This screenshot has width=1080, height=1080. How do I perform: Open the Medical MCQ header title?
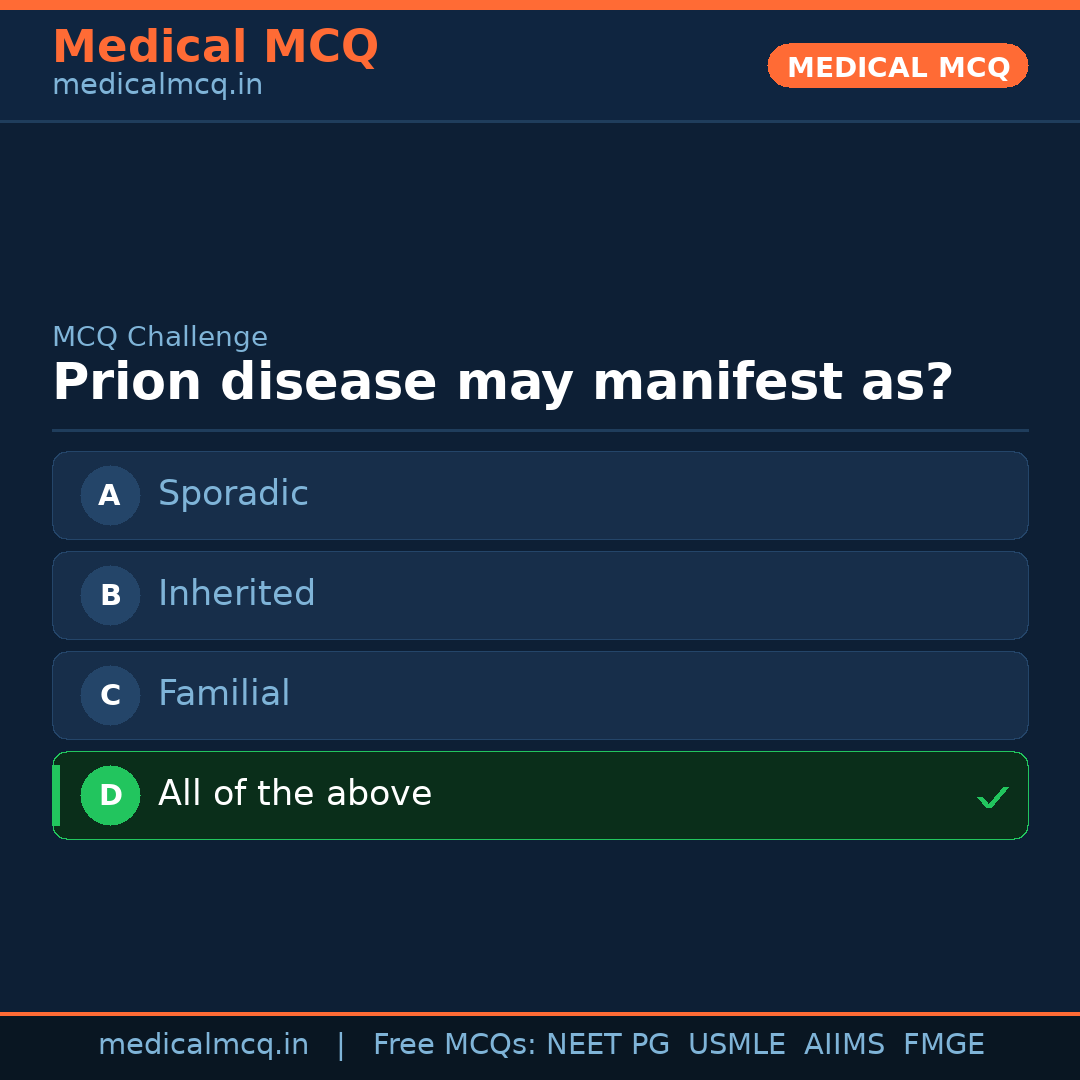click(215, 47)
